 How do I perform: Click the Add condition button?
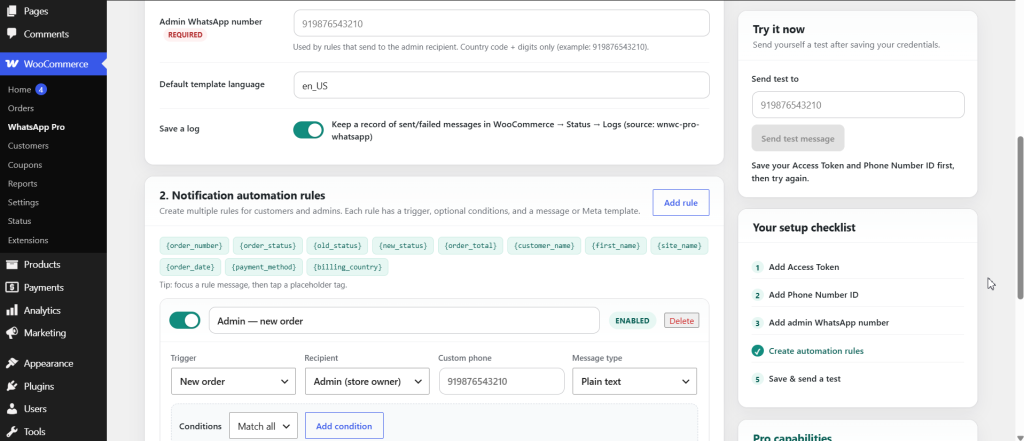click(x=344, y=426)
